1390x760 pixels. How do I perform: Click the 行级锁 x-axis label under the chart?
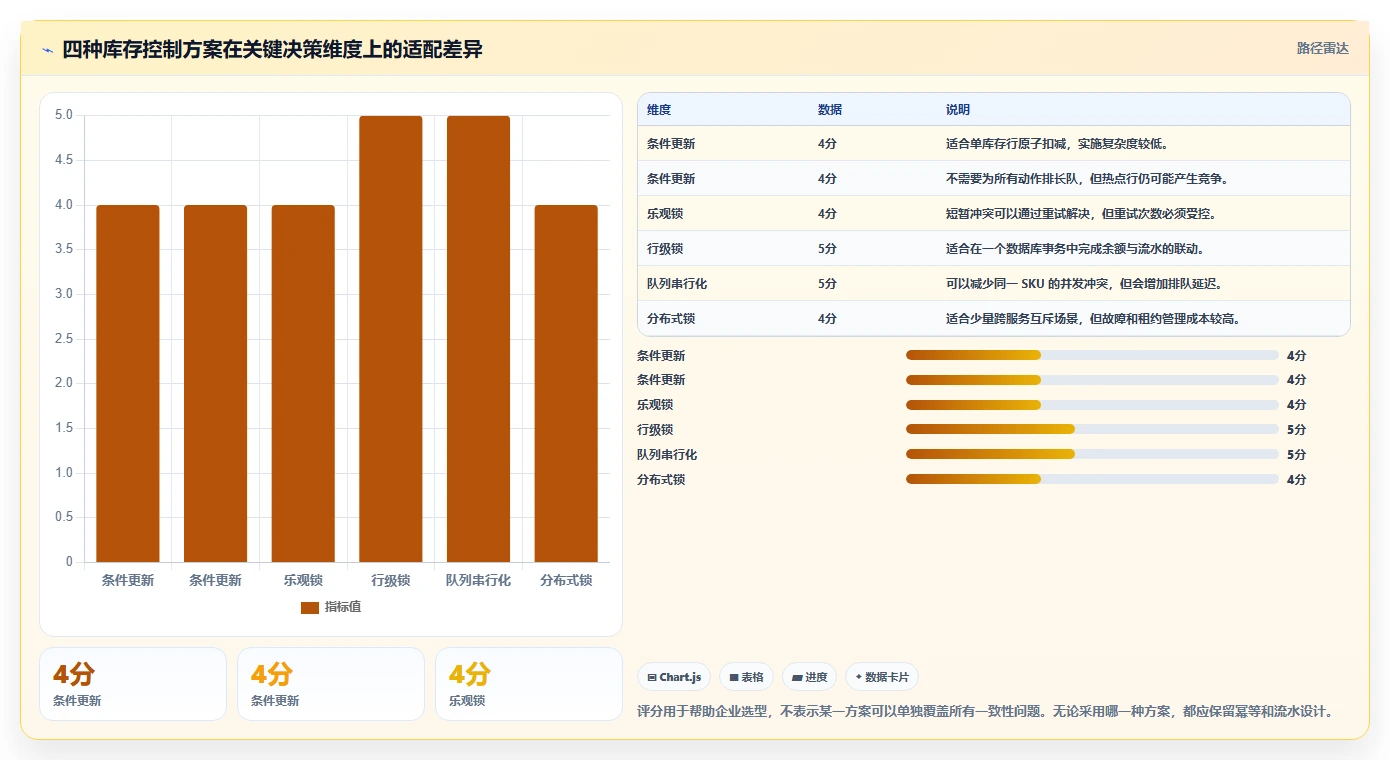[x=391, y=580]
